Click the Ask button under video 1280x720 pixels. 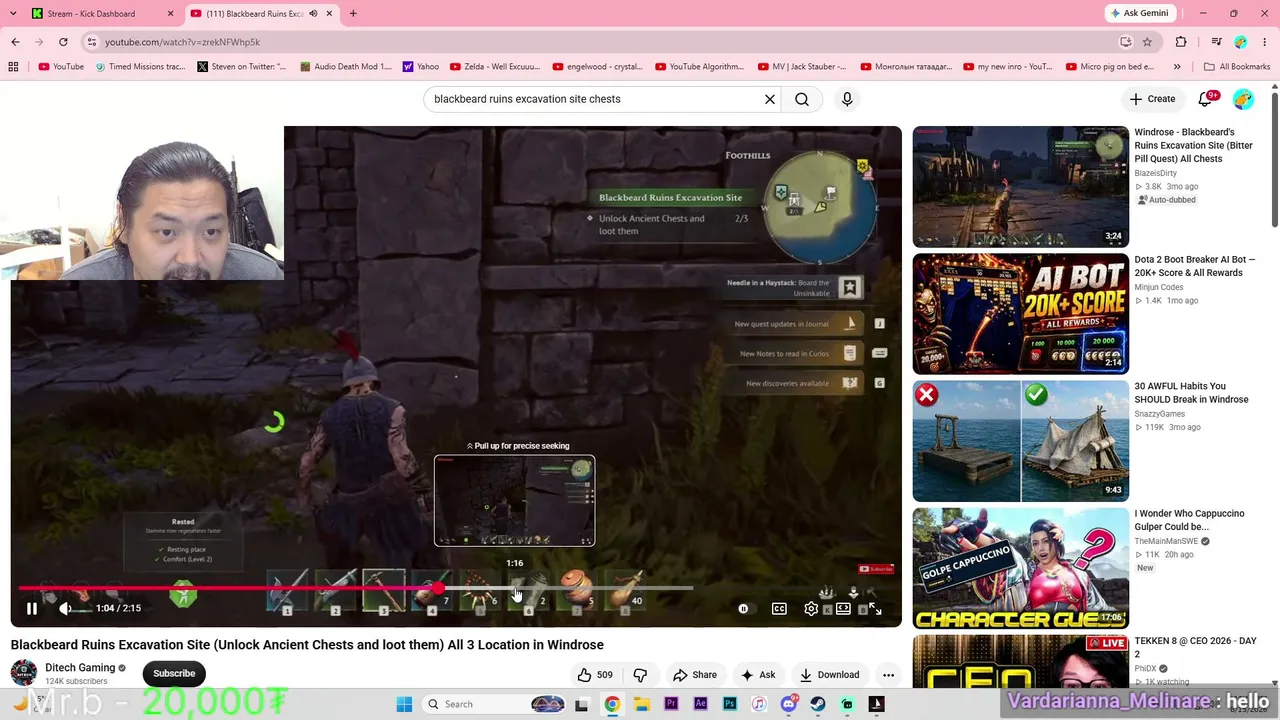757,675
